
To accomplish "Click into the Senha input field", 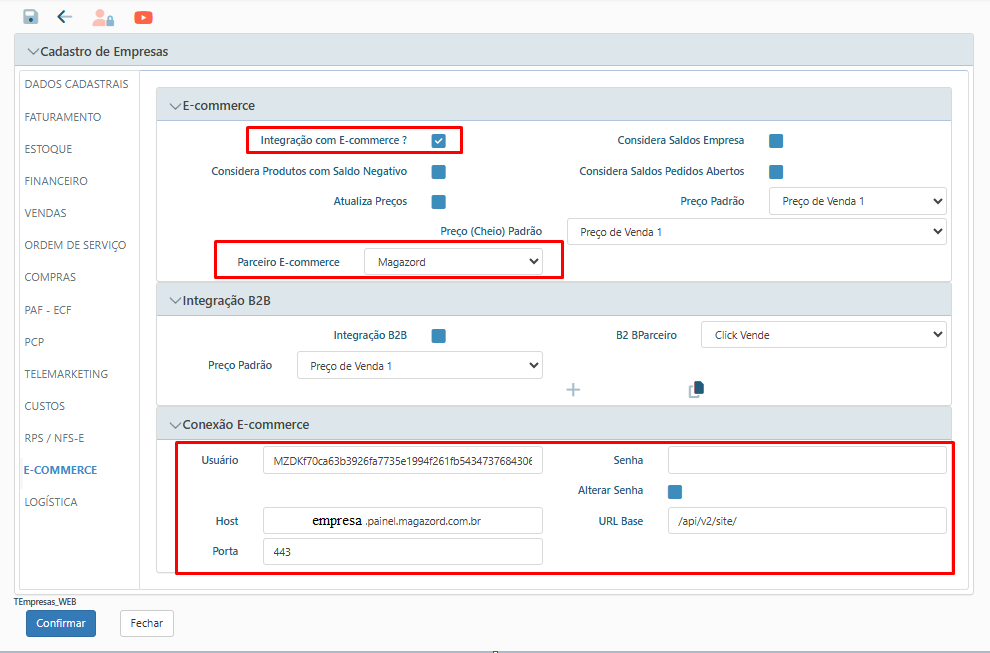I will tap(806, 460).
